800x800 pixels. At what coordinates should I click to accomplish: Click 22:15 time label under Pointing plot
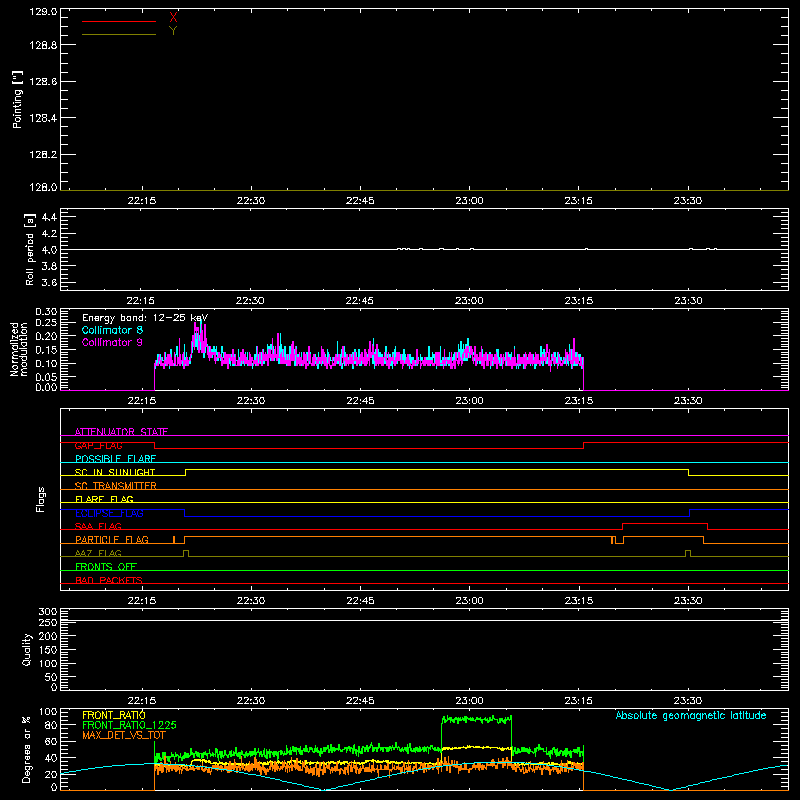click(x=142, y=201)
